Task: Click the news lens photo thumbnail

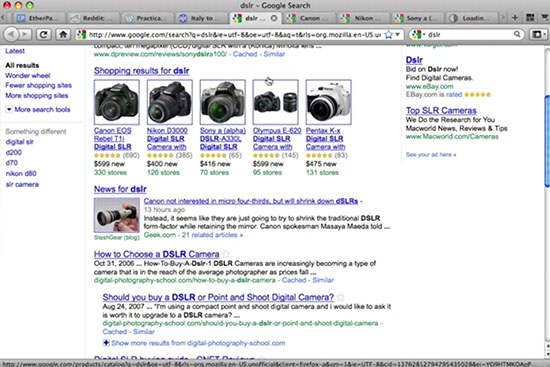Action: point(117,215)
